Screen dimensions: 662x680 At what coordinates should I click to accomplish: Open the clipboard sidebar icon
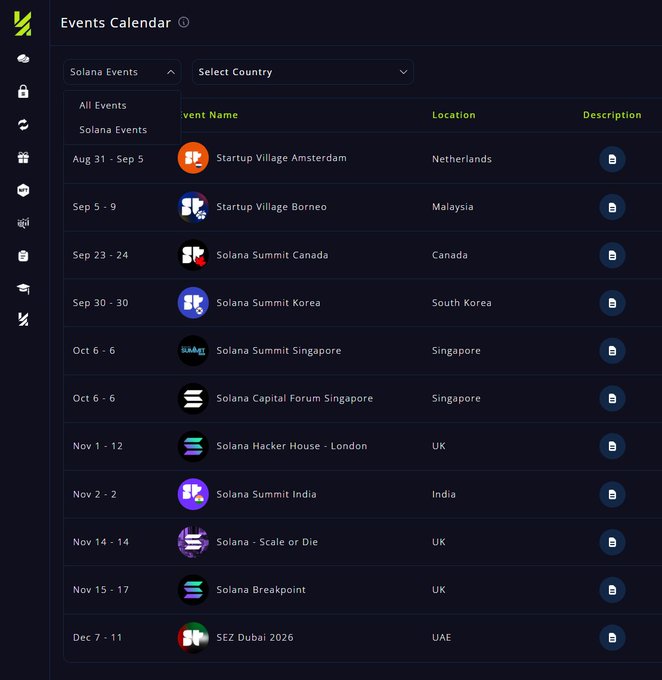click(x=23, y=256)
